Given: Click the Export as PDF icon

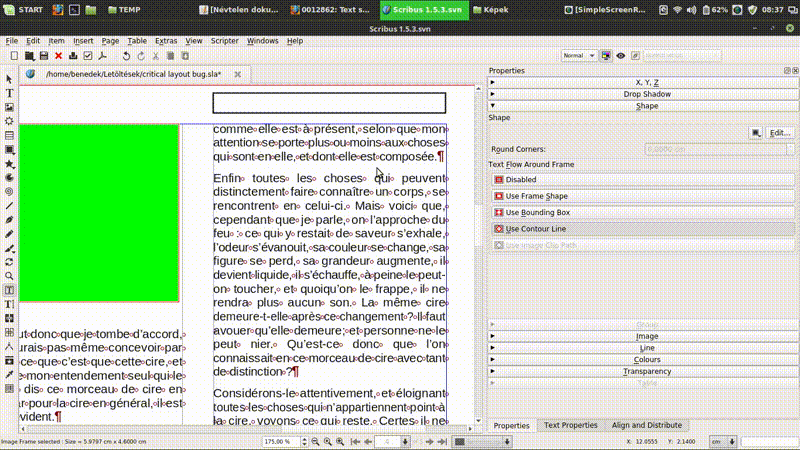Looking at the screenshot, I should click(103, 56).
